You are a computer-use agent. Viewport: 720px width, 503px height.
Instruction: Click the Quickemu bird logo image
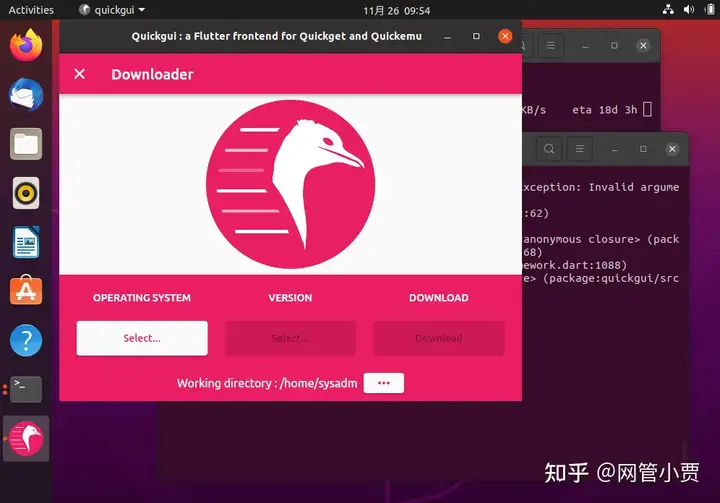[x=290, y=184]
